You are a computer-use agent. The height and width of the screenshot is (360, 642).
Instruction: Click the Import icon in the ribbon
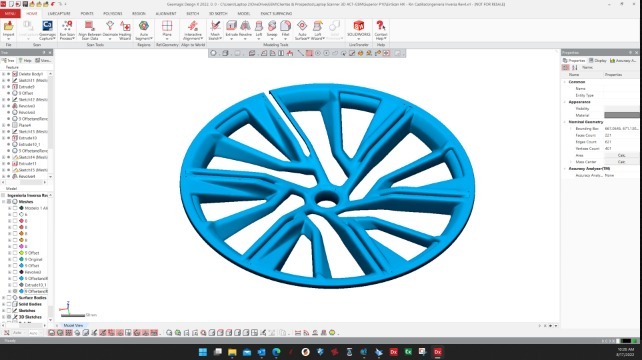(8, 30)
